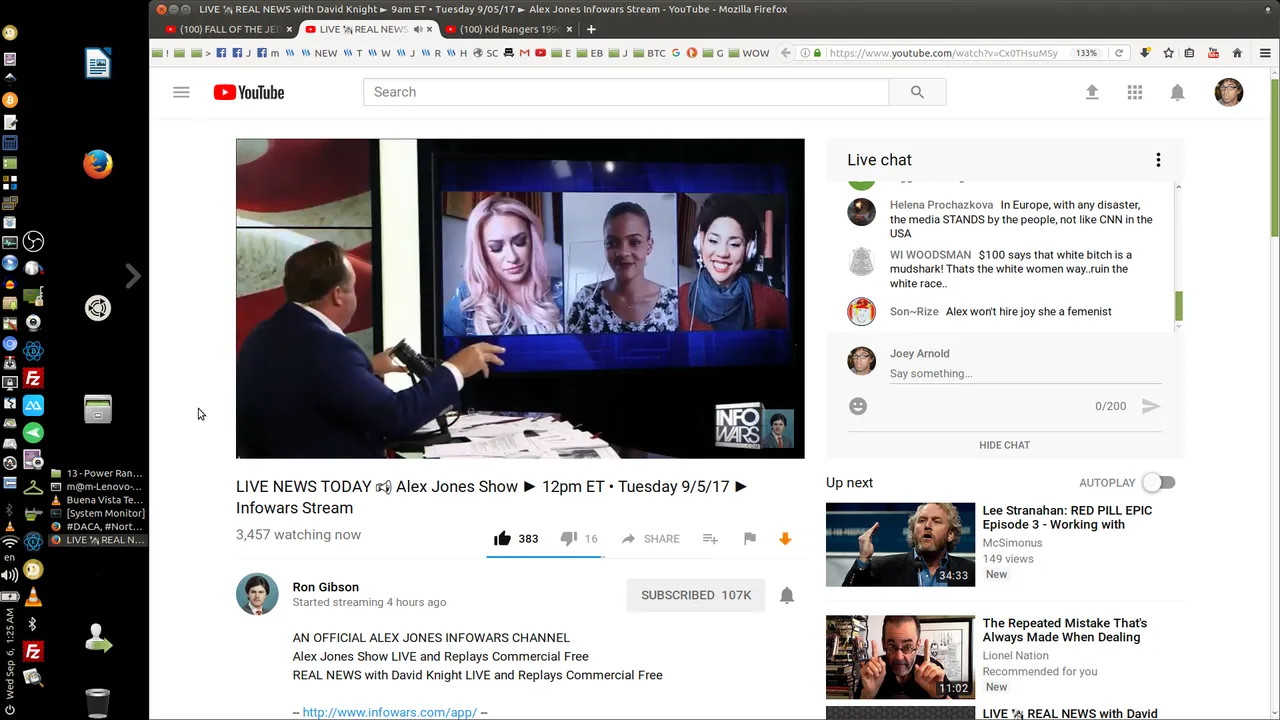The height and width of the screenshot is (720, 1280).
Task: Open the YouTube upload video icon
Action: point(1092,92)
